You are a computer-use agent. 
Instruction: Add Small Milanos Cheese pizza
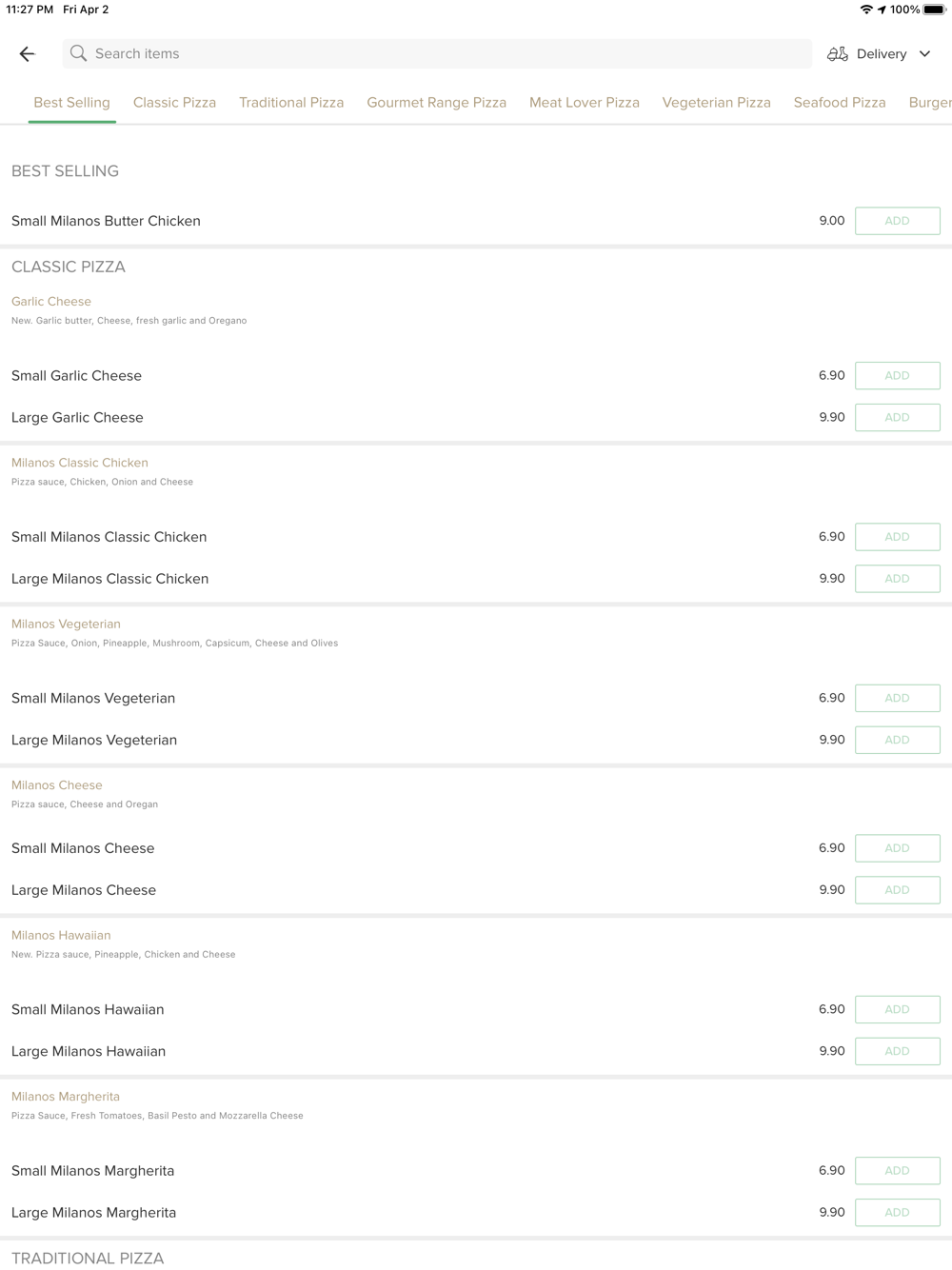pyautogui.click(x=898, y=848)
